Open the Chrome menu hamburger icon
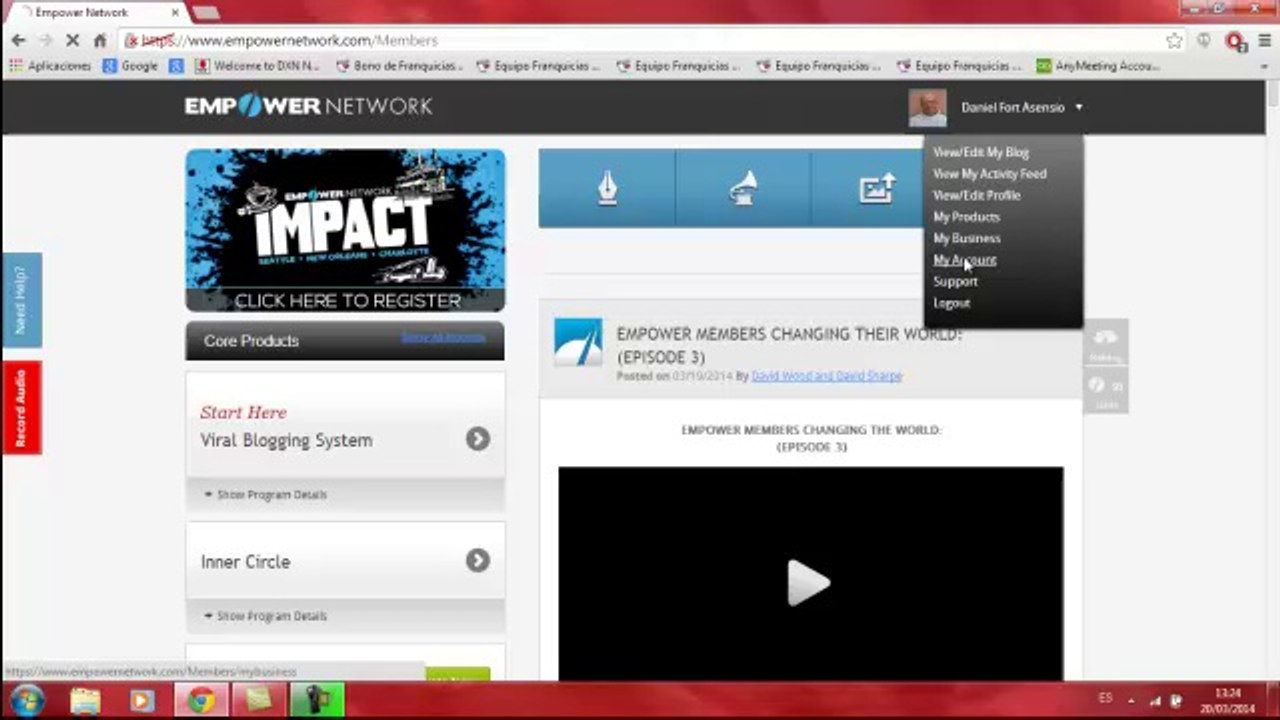Viewport: 1280px width, 720px height. click(x=1265, y=41)
